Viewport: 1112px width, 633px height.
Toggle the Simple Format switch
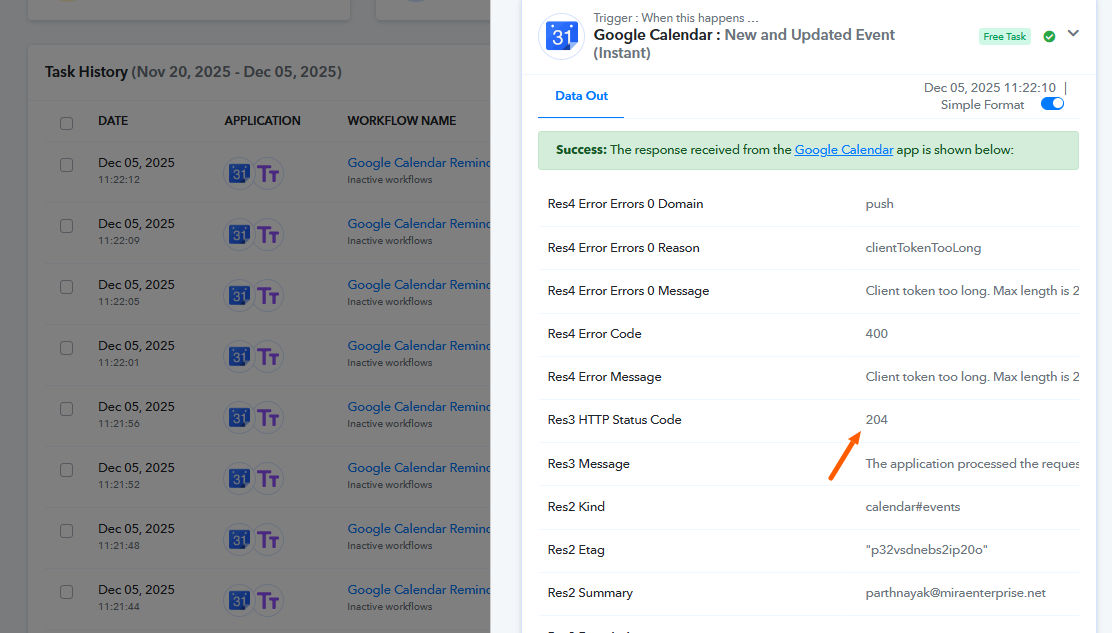[x=1052, y=104]
